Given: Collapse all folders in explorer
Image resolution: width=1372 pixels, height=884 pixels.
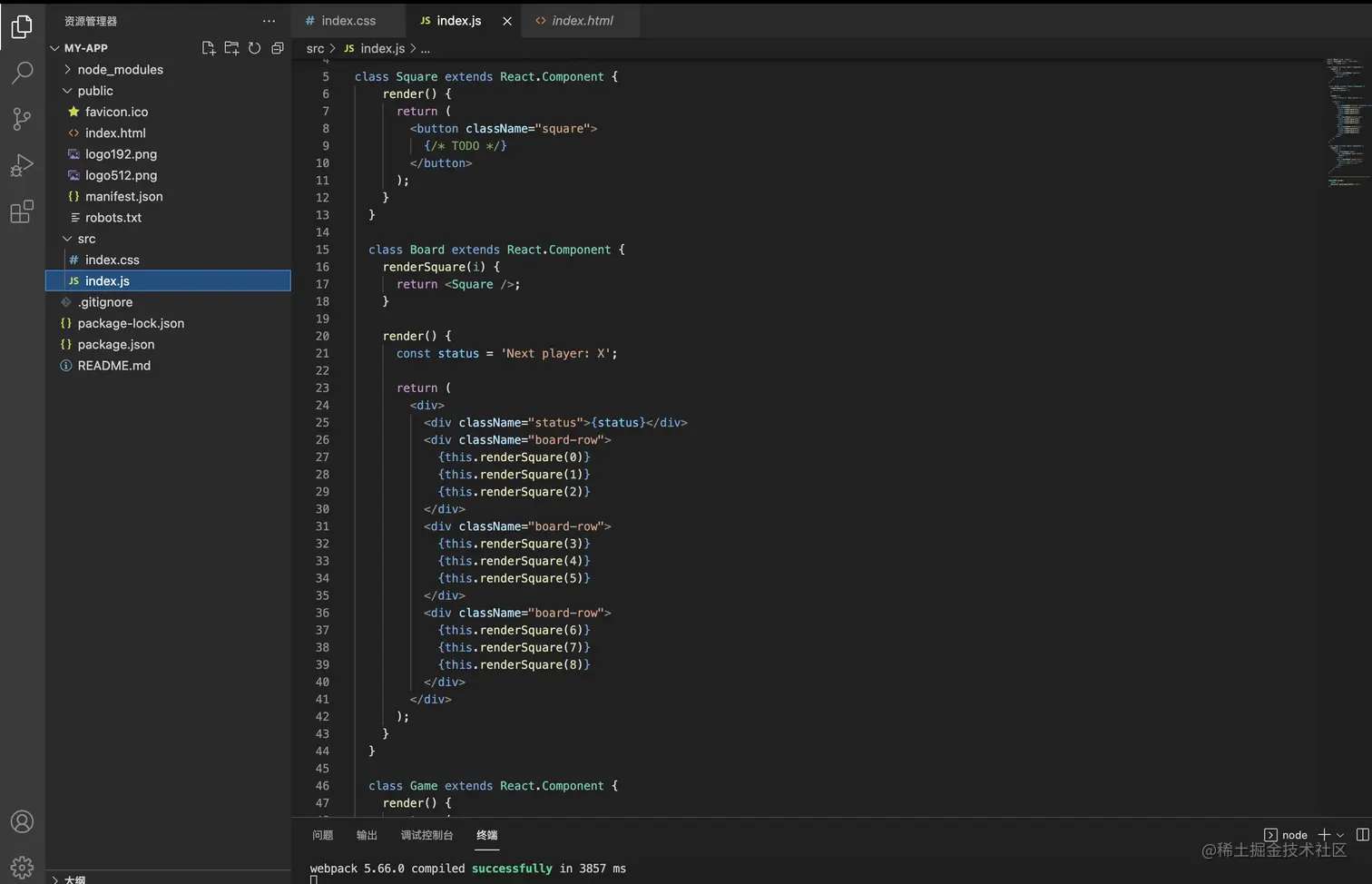Looking at the screenshot, I should point(278,48).
